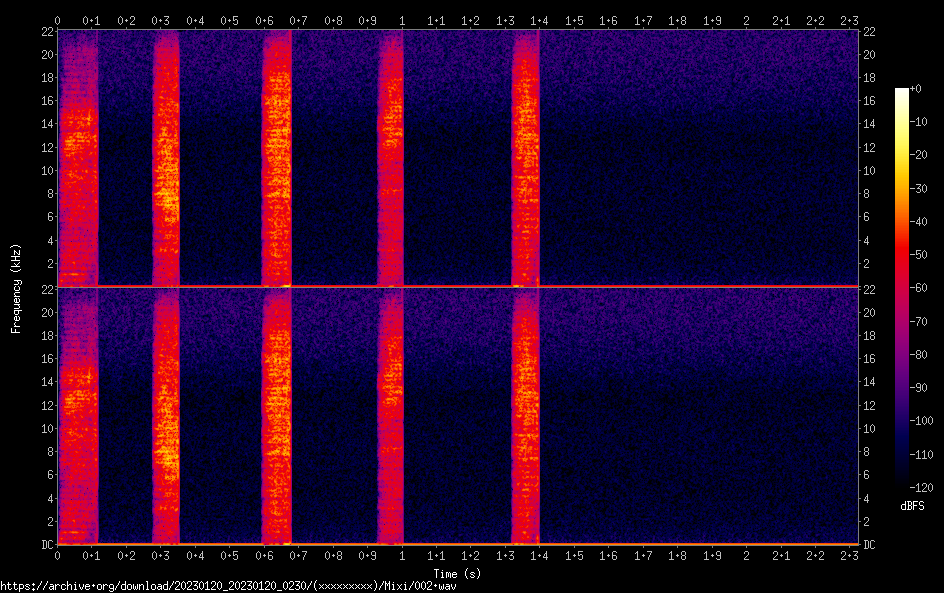
Task: Click the "DC" label at bottom left
Action: [45, 545]
